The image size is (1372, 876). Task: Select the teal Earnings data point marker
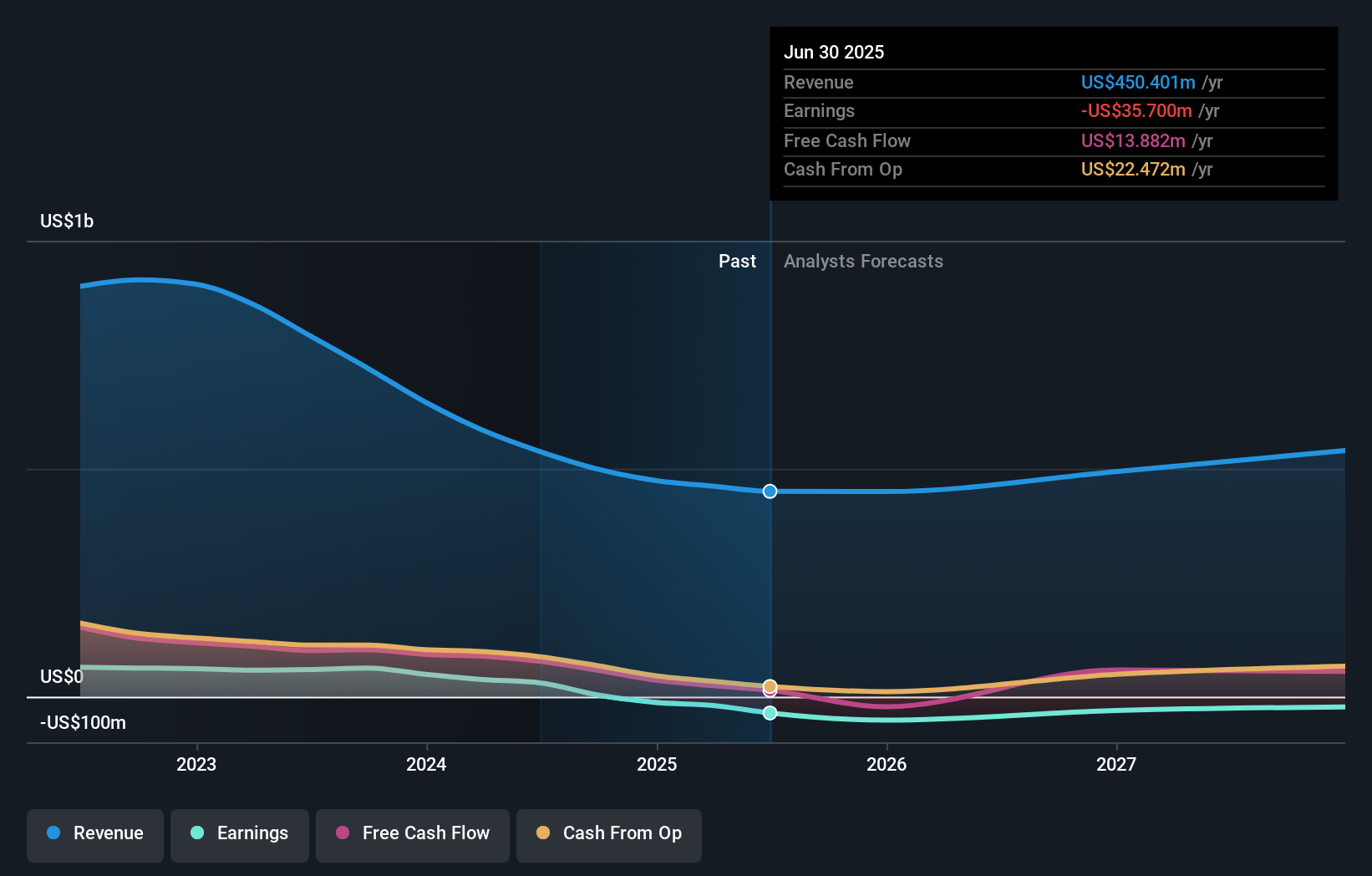click(x=770, y=713)
